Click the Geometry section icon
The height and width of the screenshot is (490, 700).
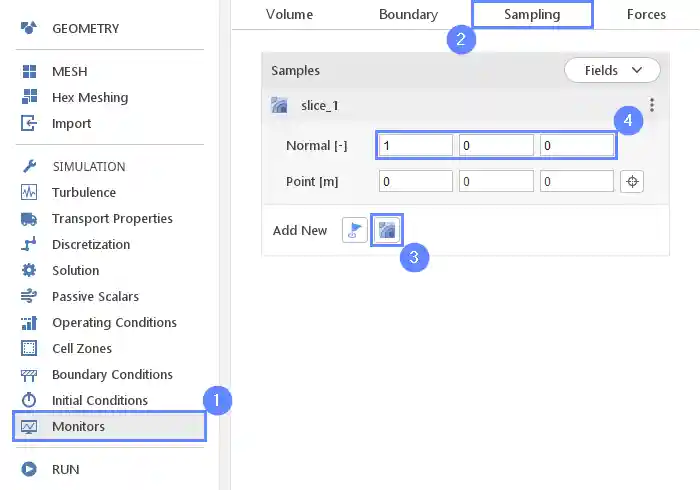(x=29, y=28)
